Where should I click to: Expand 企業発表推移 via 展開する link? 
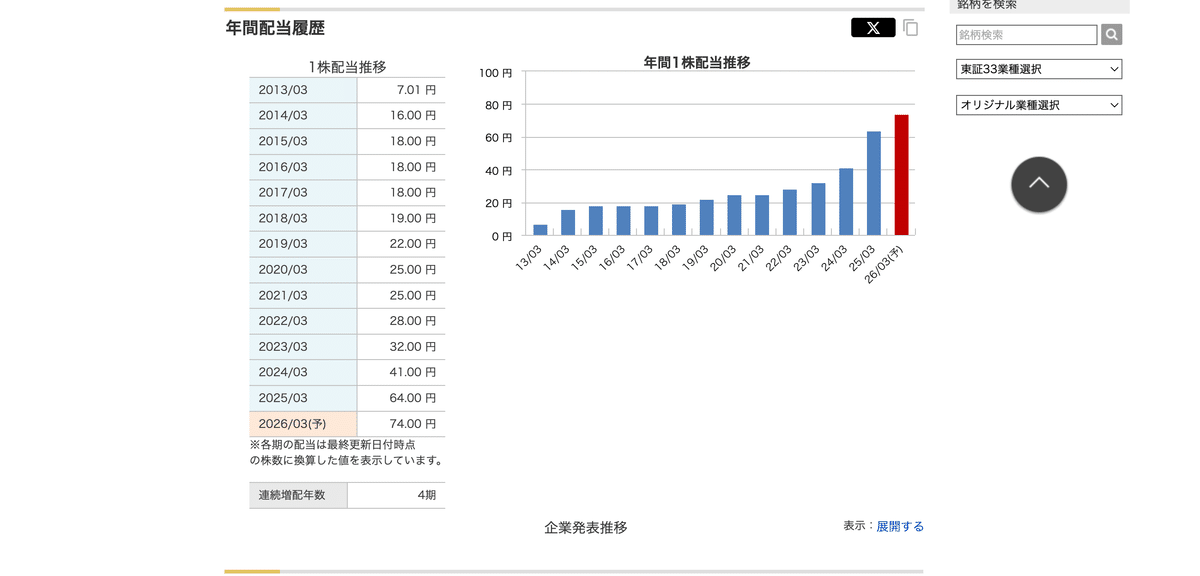click(x=900, y=526)
